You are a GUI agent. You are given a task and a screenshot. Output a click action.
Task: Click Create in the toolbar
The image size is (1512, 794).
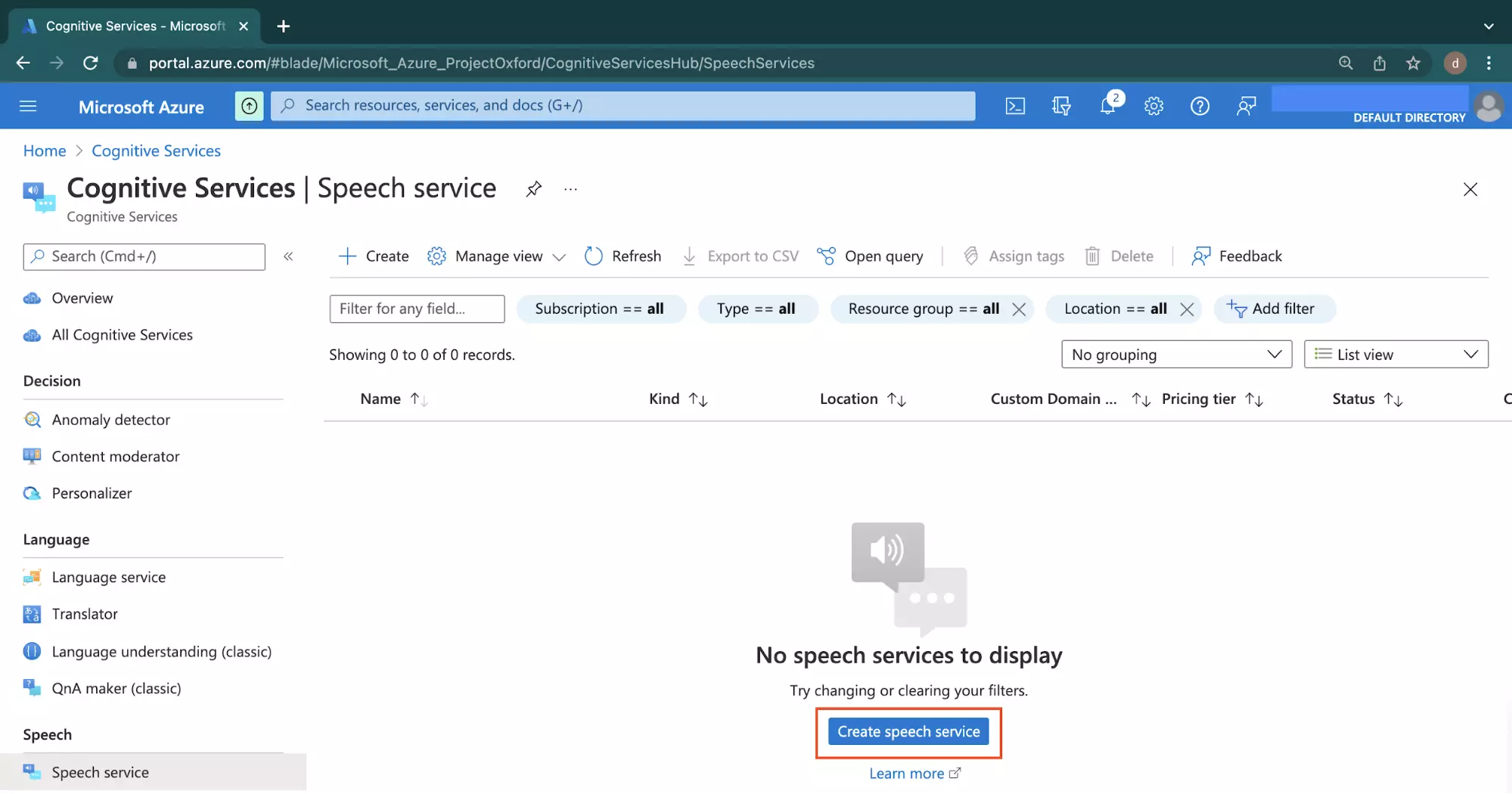coord(374,256)
